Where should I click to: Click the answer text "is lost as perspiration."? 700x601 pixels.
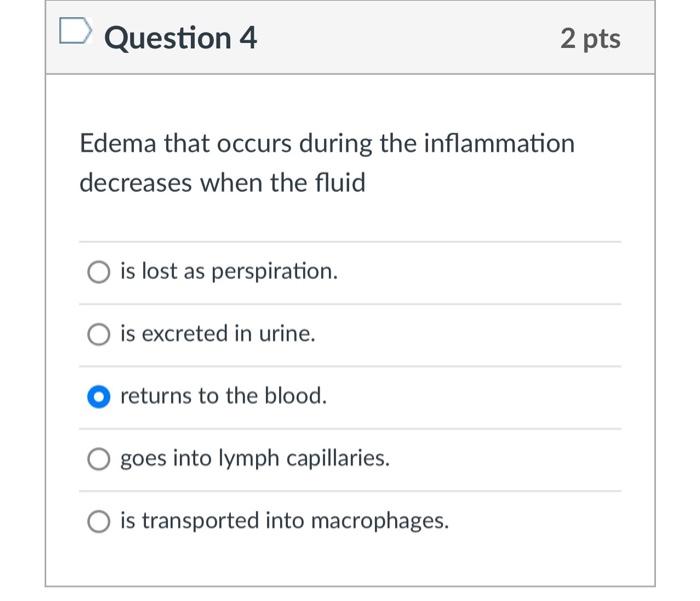click(229, 272)
